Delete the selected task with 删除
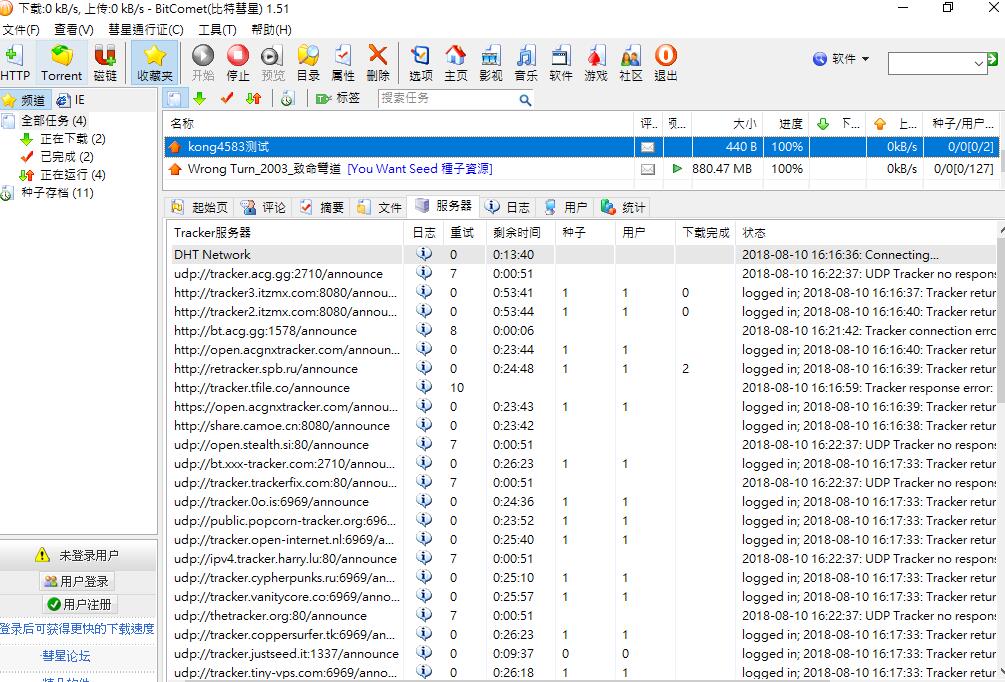Viewport: 1005px width, 682px height. point(378,63)
